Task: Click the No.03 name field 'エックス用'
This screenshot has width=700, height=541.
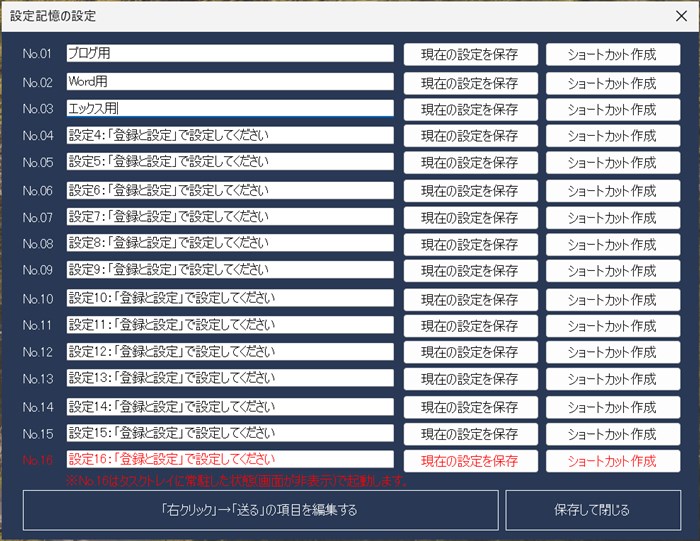Action: 230,108
